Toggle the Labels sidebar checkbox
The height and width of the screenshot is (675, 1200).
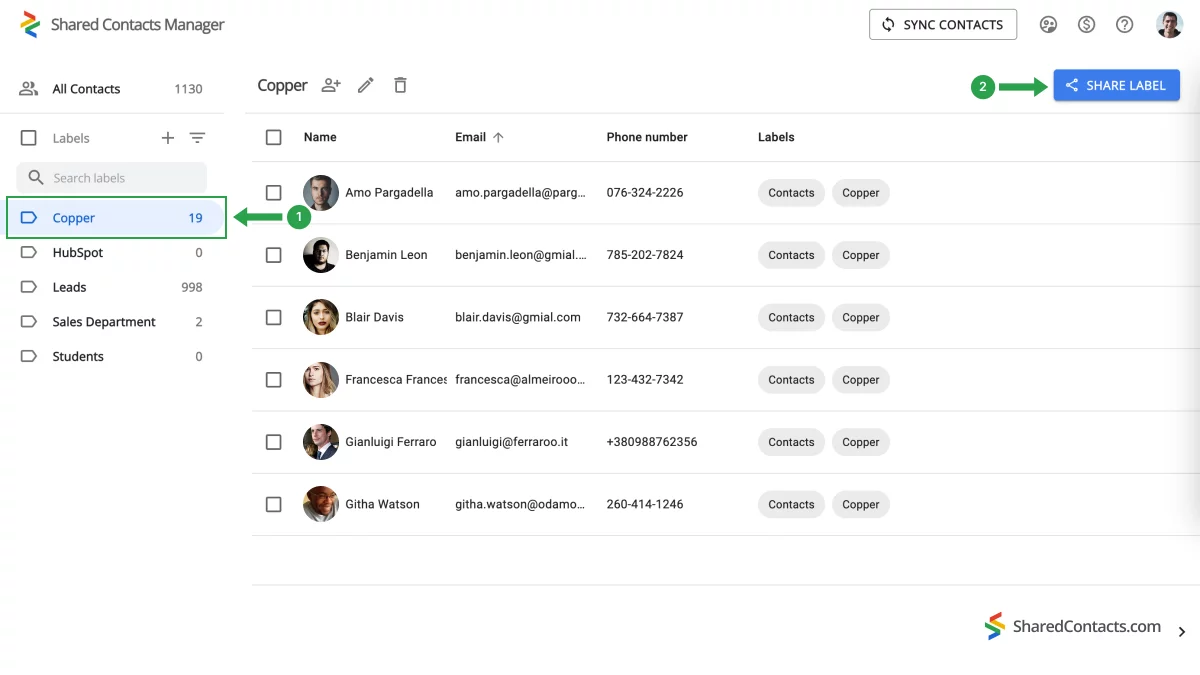pos(29,138)
